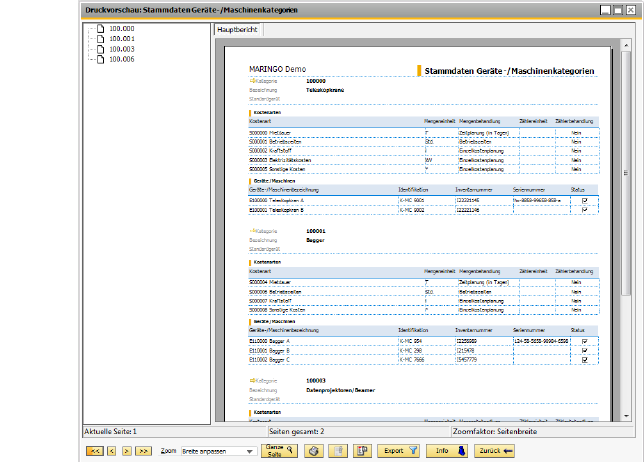644x462 pixels.
Task: Click the greyed document icon beside the printer
Action: click(338, 451)
